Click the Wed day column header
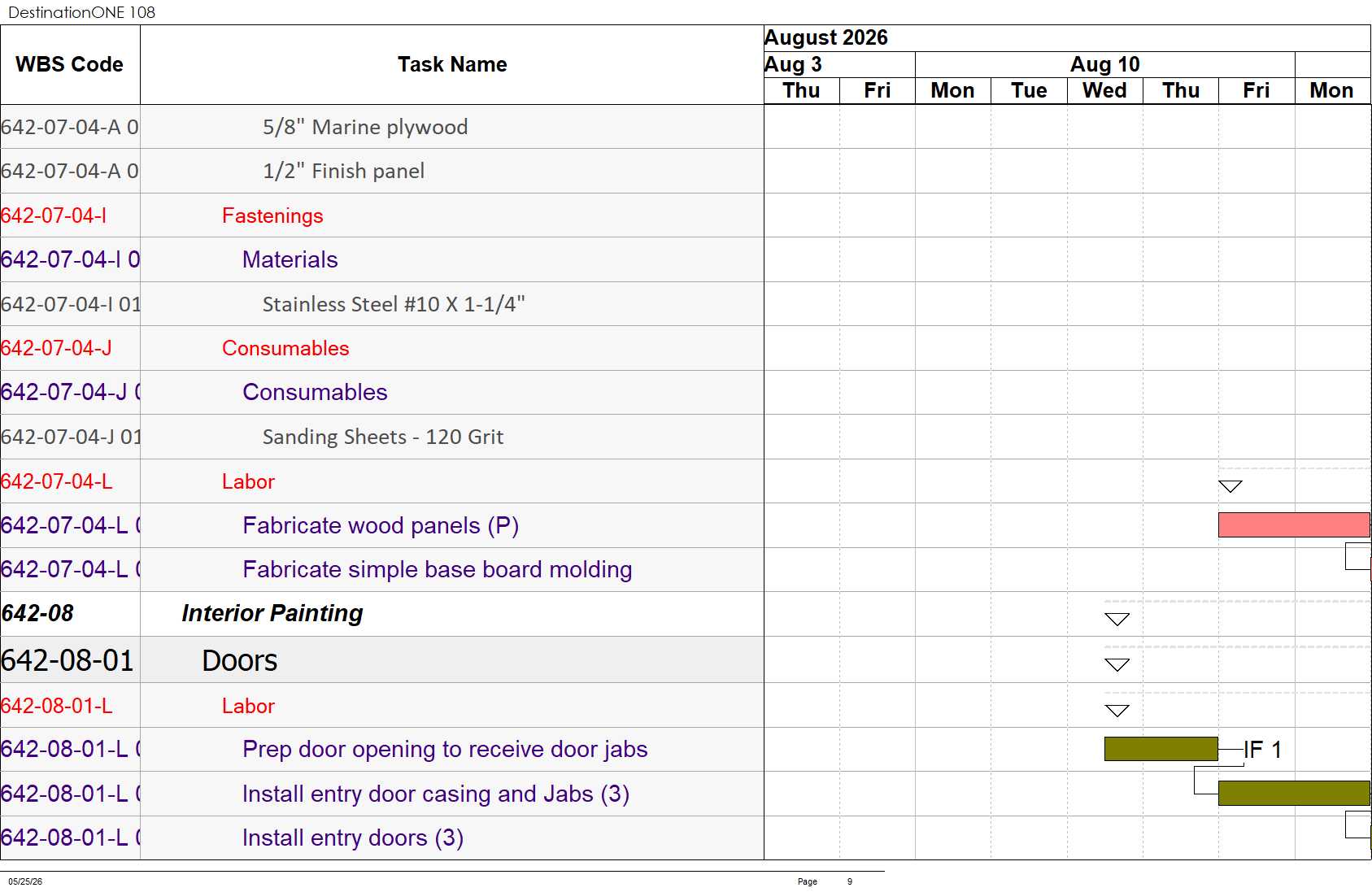Image resolution: width=1372 pixels, height=892 pixels. pyautogui.click(x=1104, y=90)
